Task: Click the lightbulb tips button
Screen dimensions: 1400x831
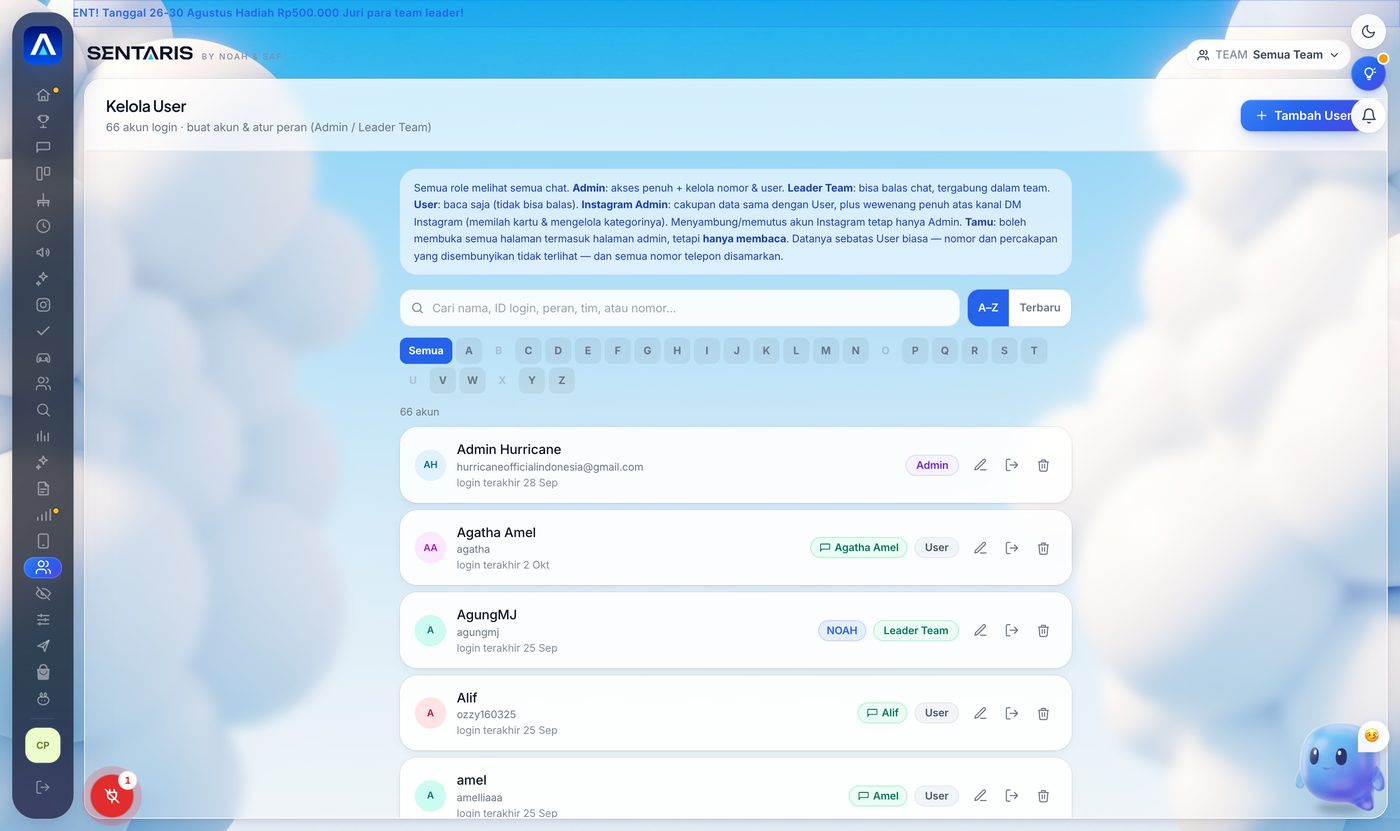Action: [1369, 73]
